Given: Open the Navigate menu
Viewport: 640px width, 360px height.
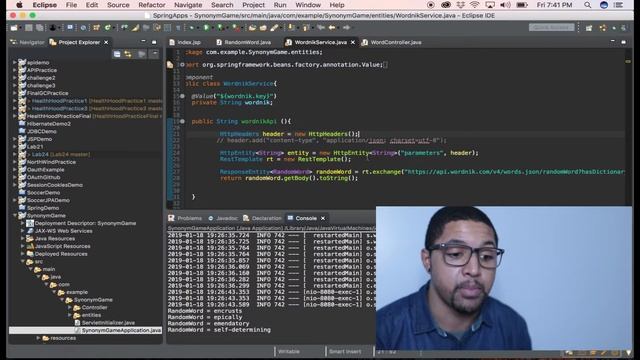Looking at the screenshot, I should (188, 5).
